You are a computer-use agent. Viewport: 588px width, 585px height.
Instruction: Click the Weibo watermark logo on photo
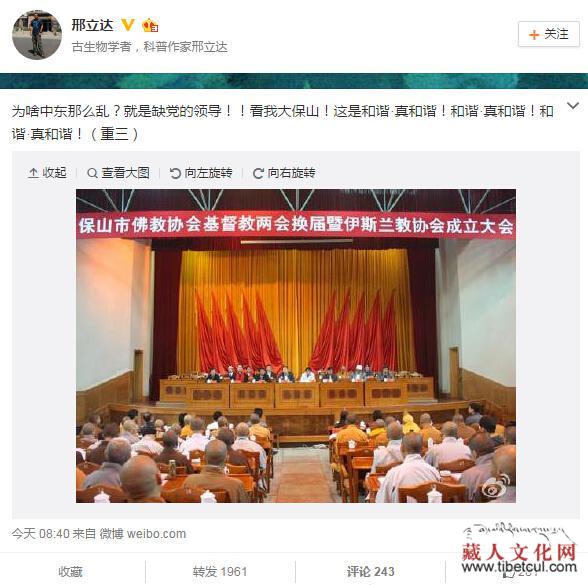coord(496,486)
